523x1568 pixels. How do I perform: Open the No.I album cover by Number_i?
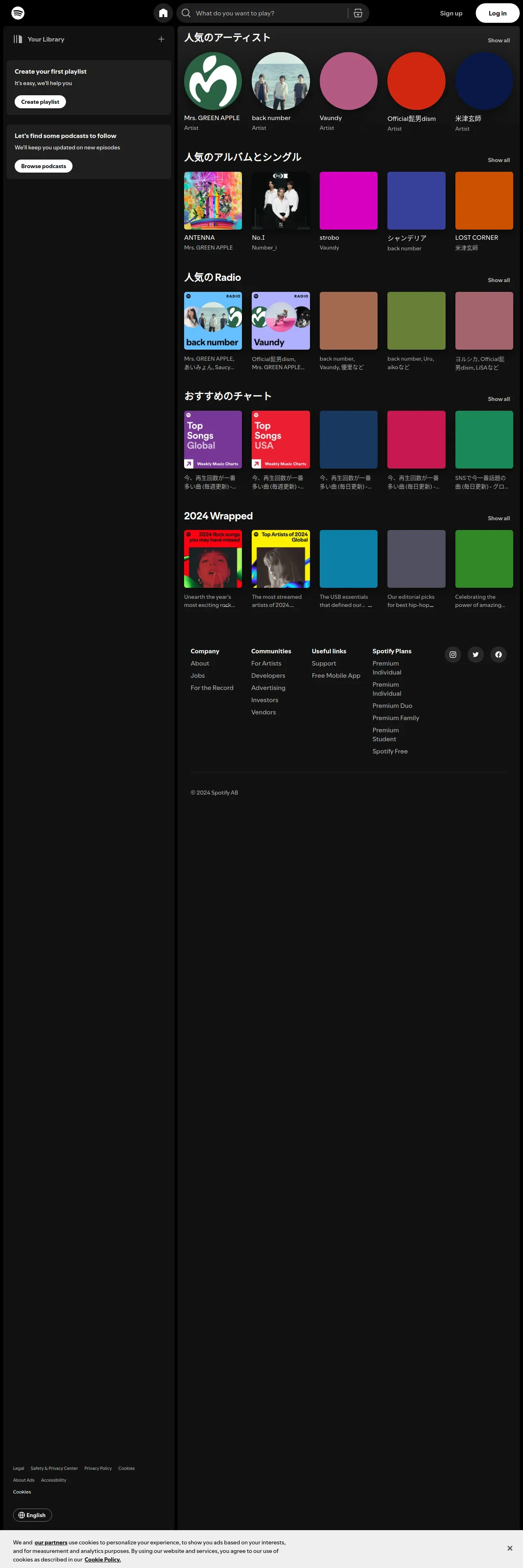coord(281,200)
